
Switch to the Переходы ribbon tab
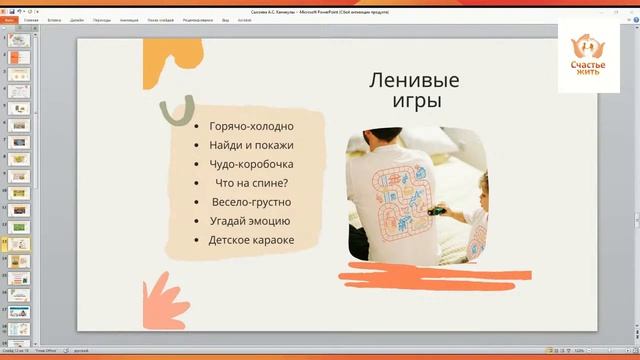(x=102, y=20)
